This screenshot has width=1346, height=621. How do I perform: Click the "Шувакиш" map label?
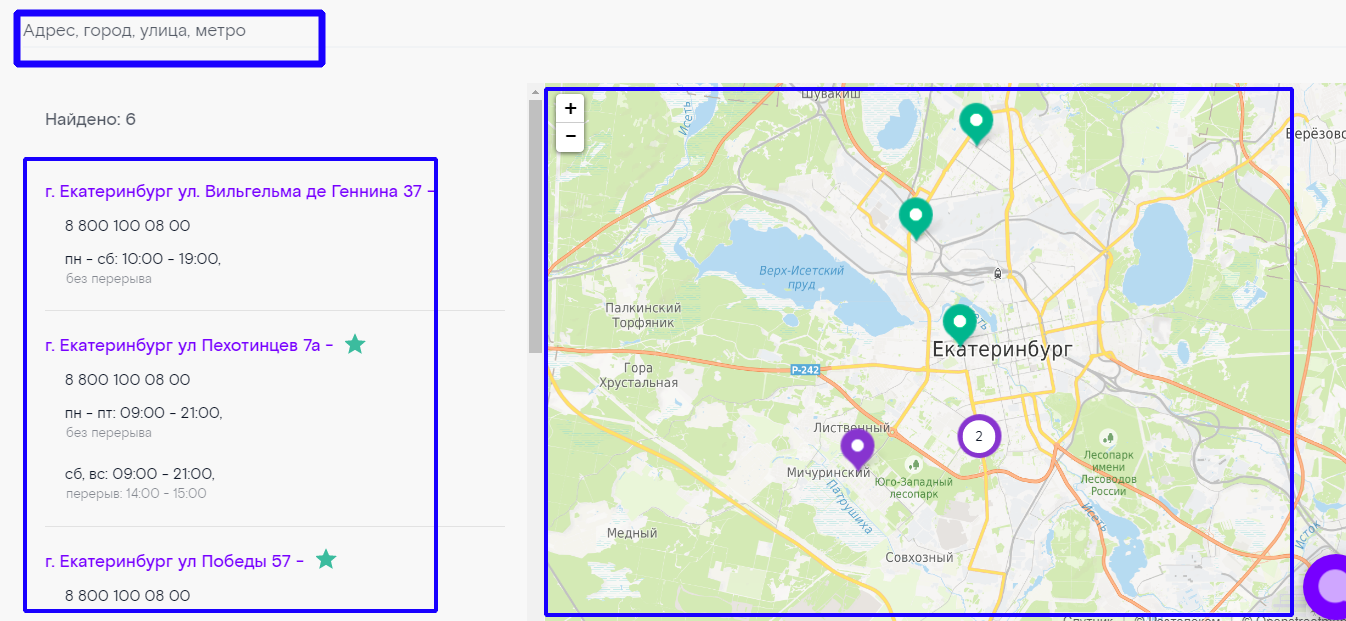pos(832,94)
